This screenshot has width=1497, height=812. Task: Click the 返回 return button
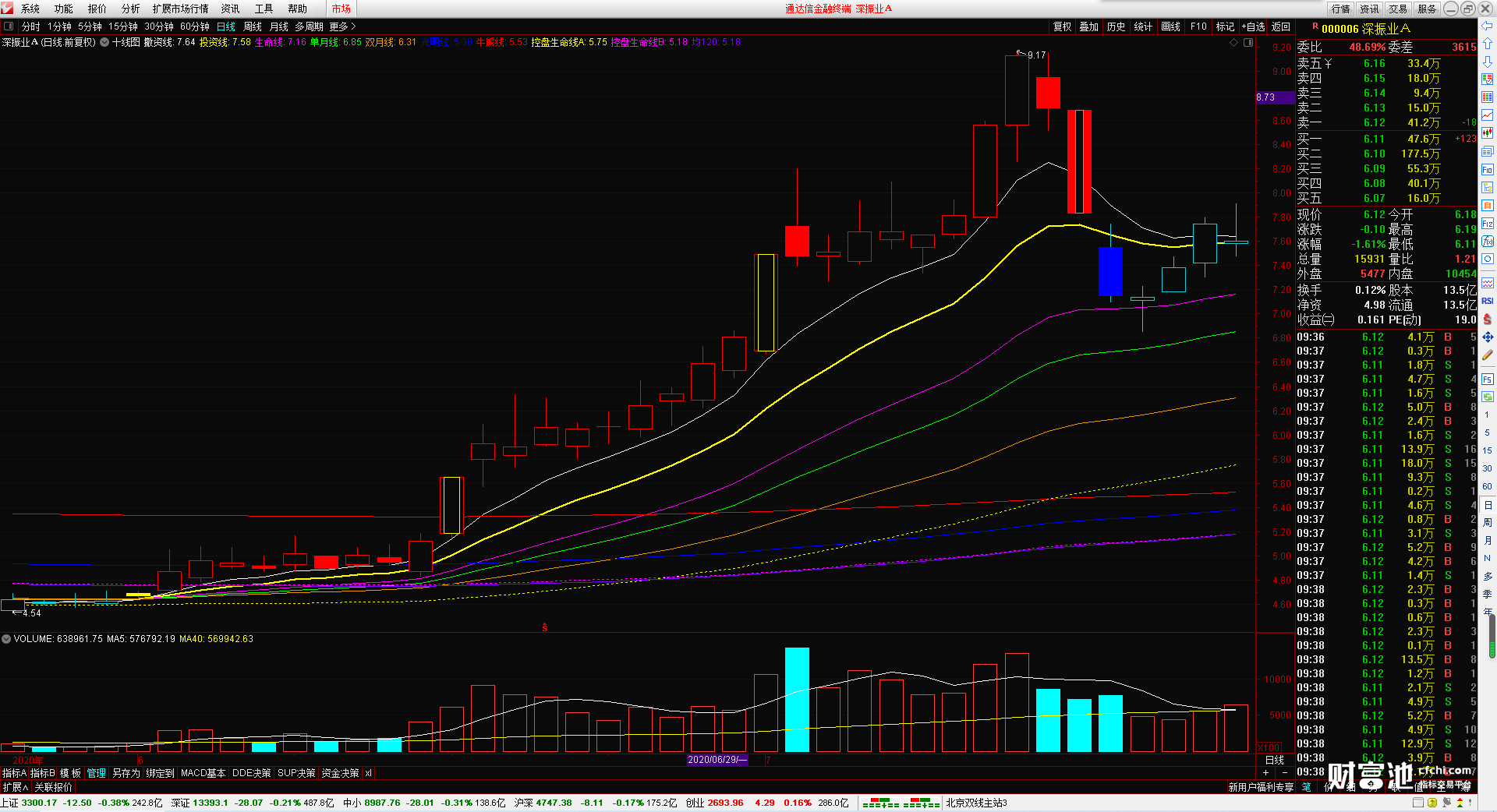point(1281,26)
